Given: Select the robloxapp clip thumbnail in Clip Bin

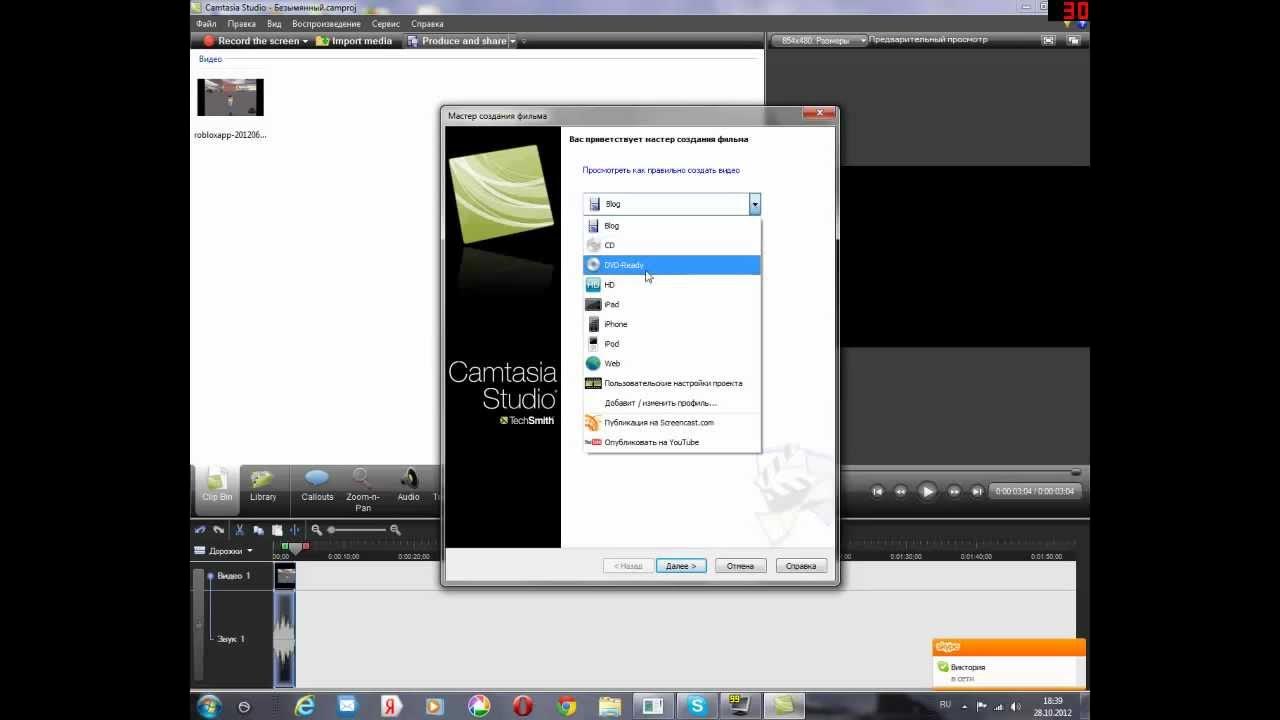Looking at the screenshot, I should pyautogui.click(x=230, y=97).
